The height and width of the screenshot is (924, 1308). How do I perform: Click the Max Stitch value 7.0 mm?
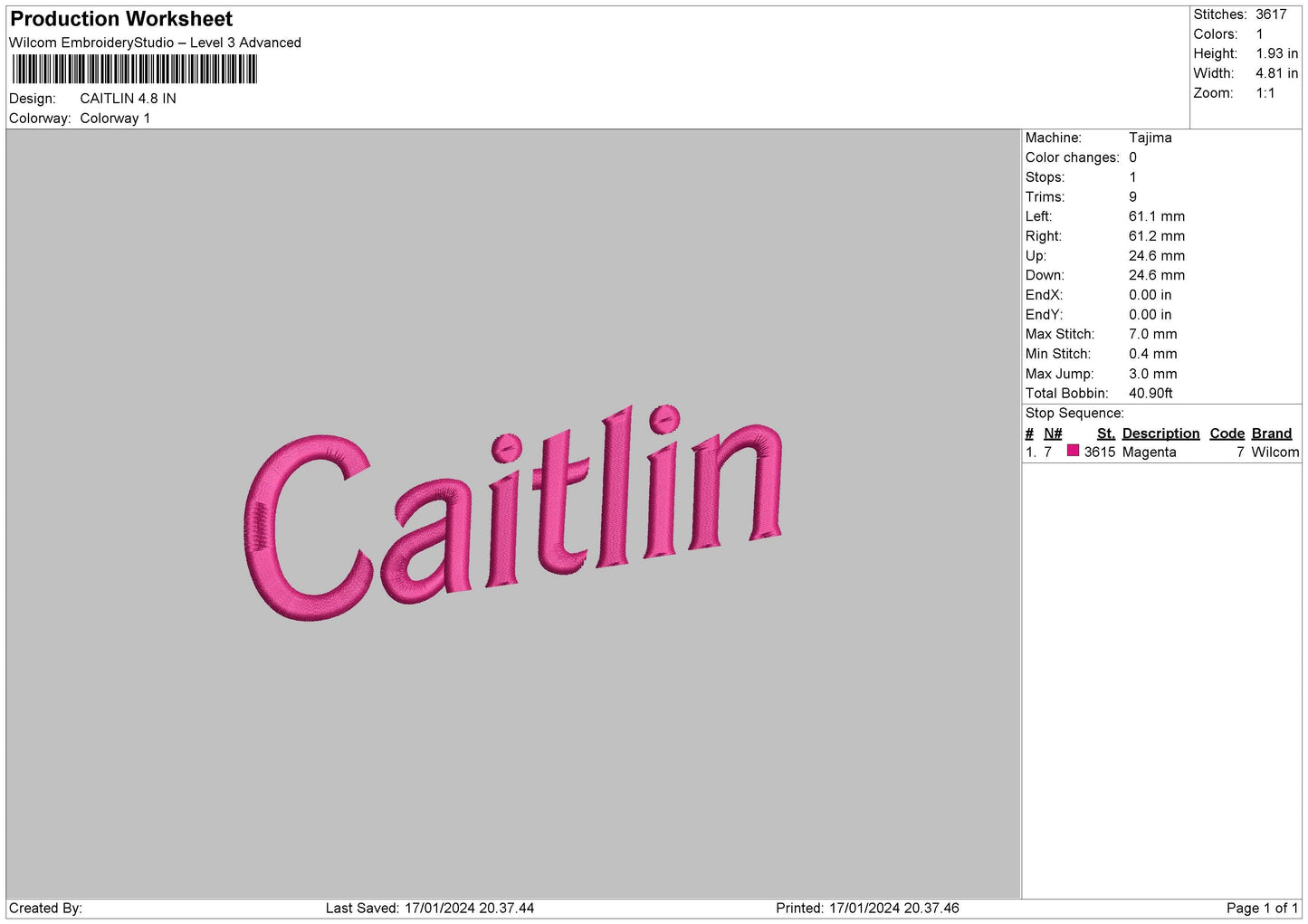point(1152,334)
